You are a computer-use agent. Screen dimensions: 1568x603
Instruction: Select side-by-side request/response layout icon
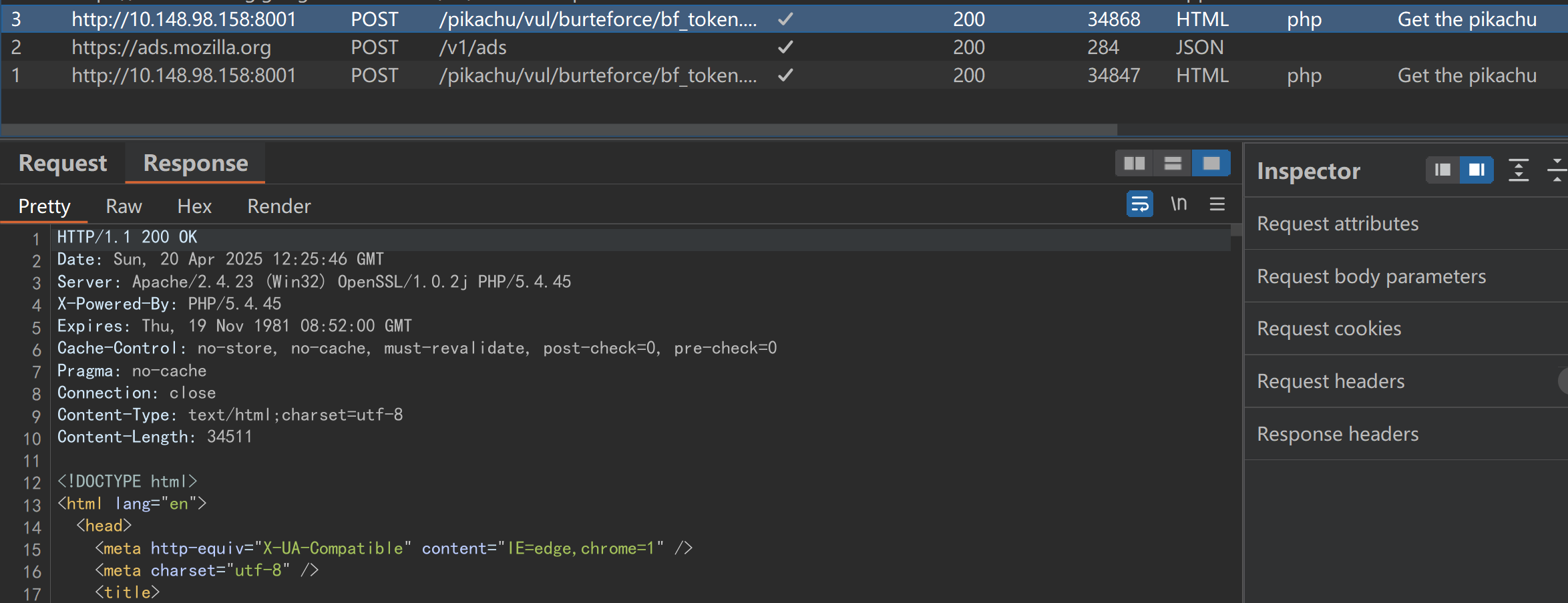point(1134,164)
